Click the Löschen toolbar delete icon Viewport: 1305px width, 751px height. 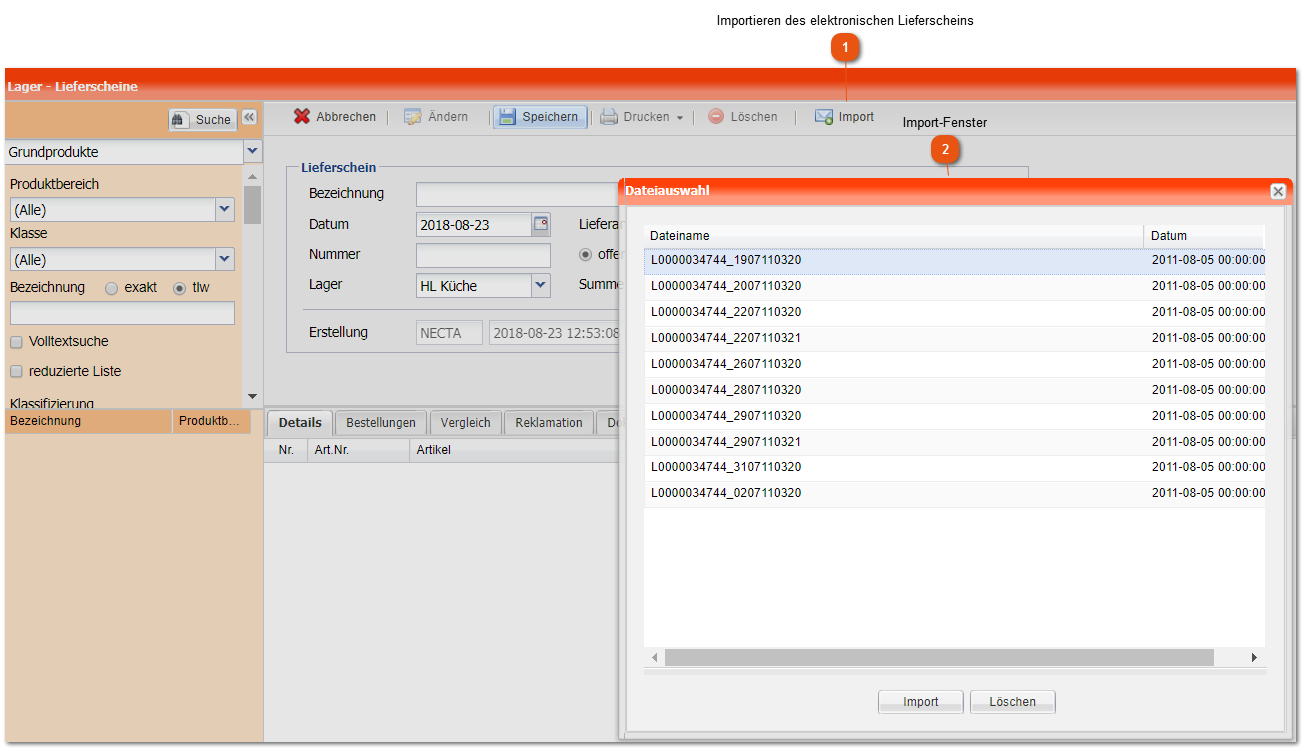pyautogui.click(x=716, y=117)
